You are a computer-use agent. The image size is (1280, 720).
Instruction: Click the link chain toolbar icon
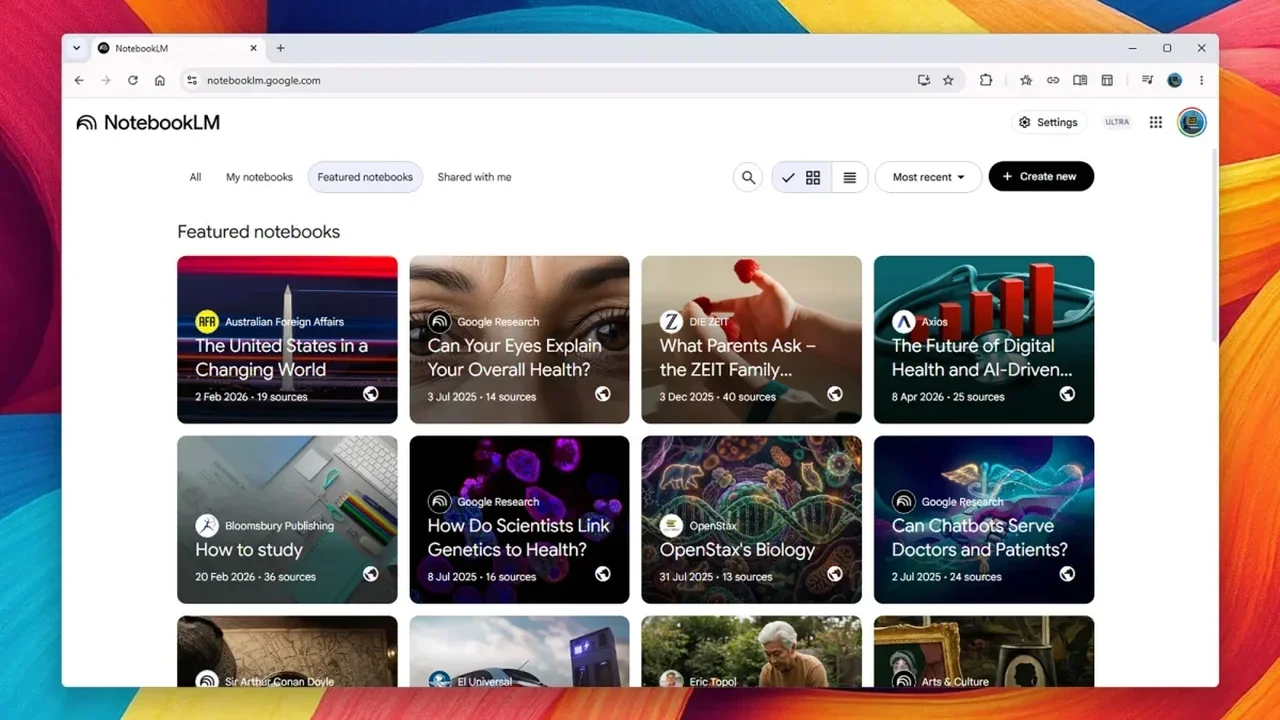coord(1053,80)
